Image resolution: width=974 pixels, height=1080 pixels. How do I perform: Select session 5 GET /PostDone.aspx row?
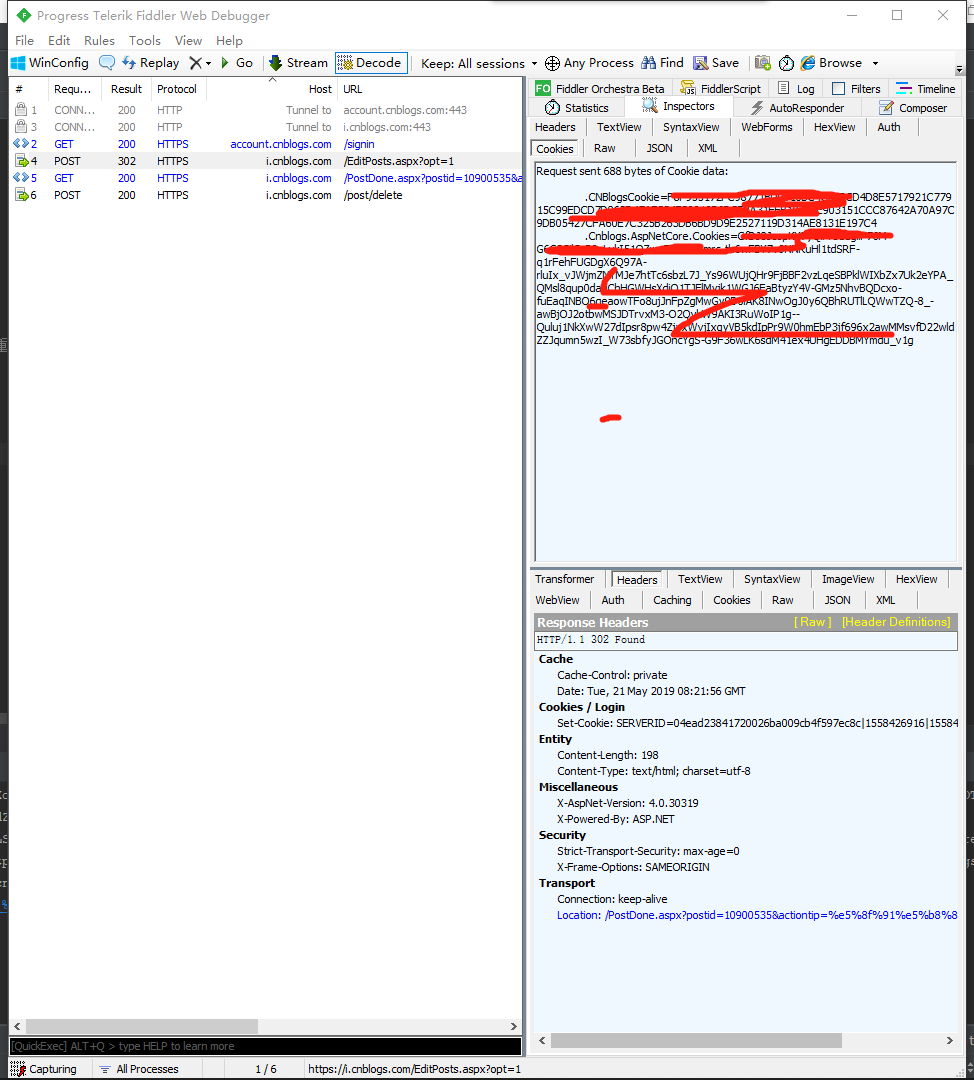pos(266,178)
